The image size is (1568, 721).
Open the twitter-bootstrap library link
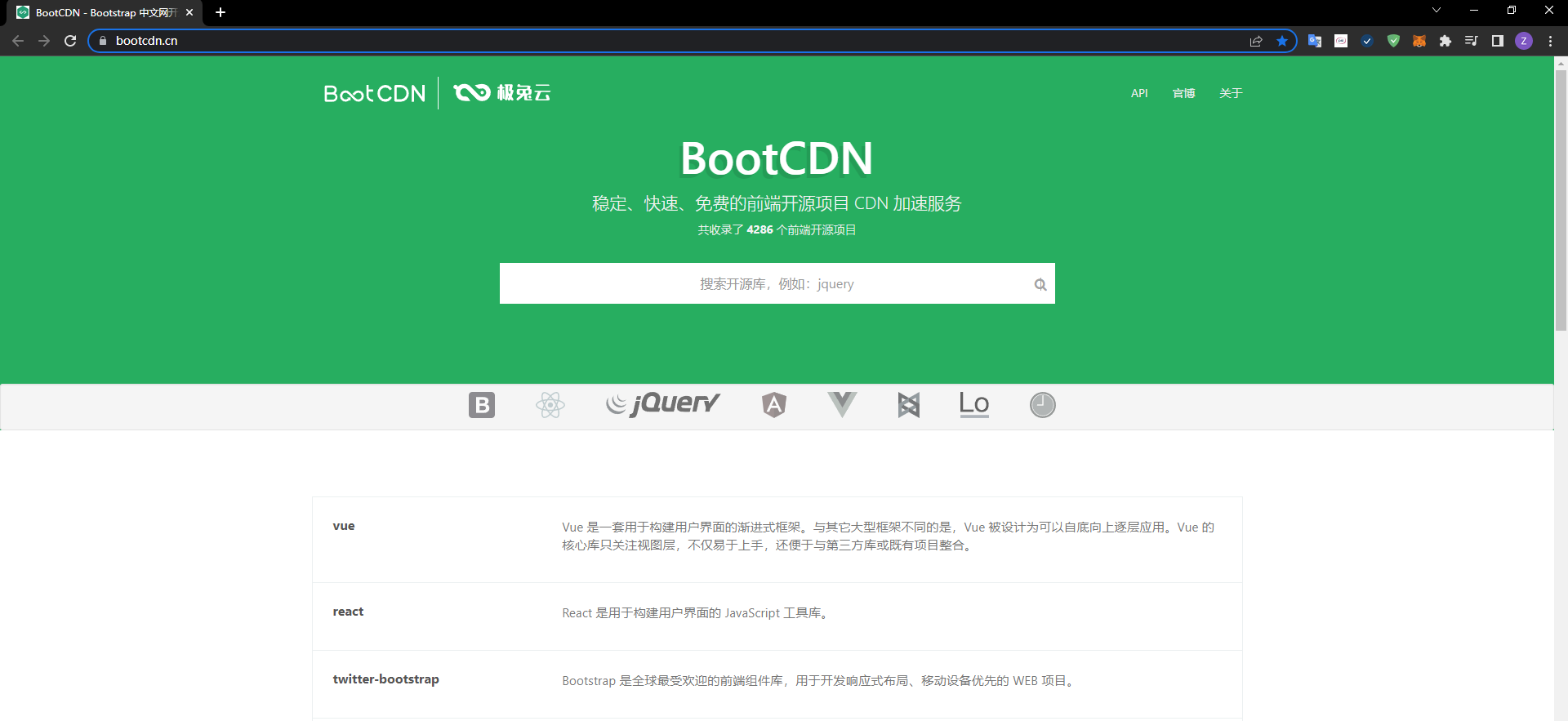386,679
